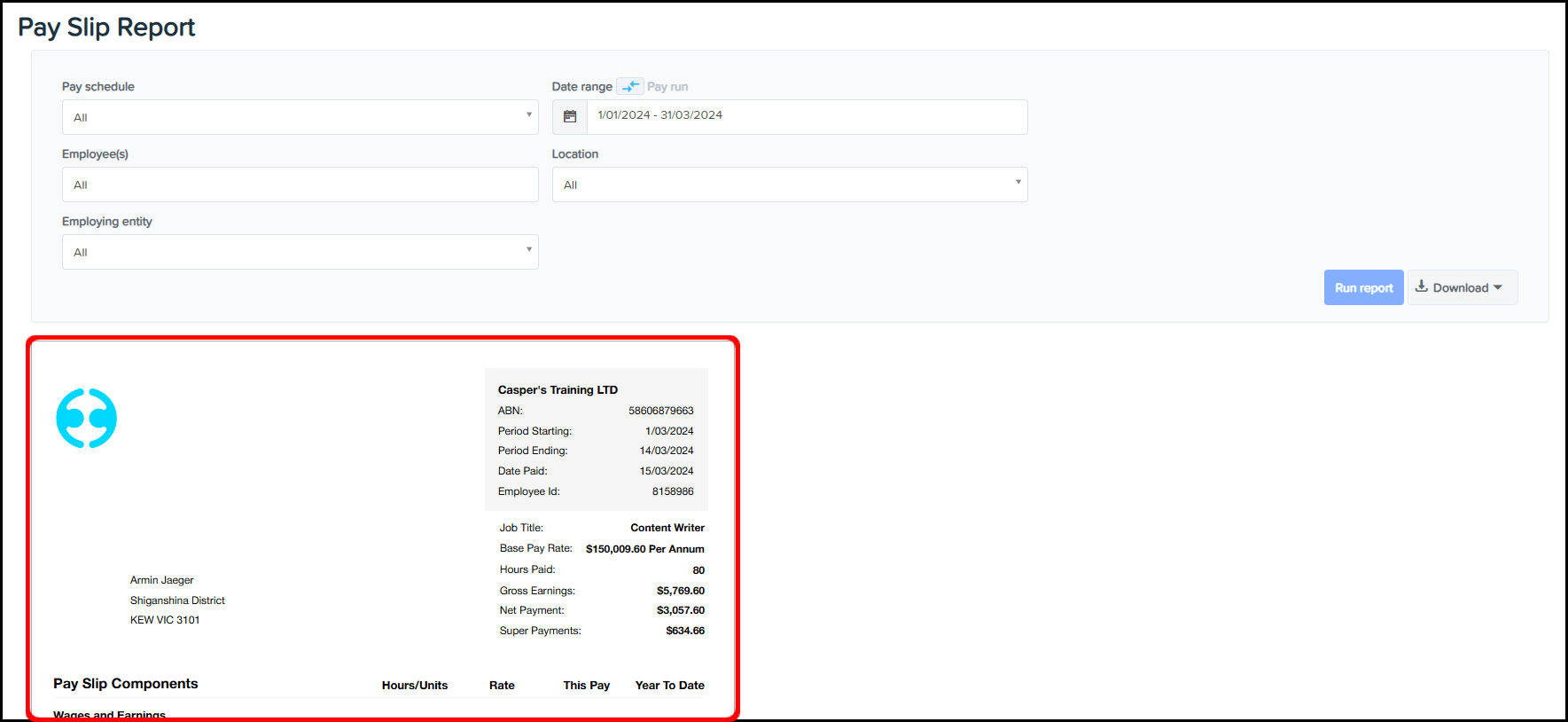
Task: Click the blue company logo on payslip
Action: pos(87,418)
